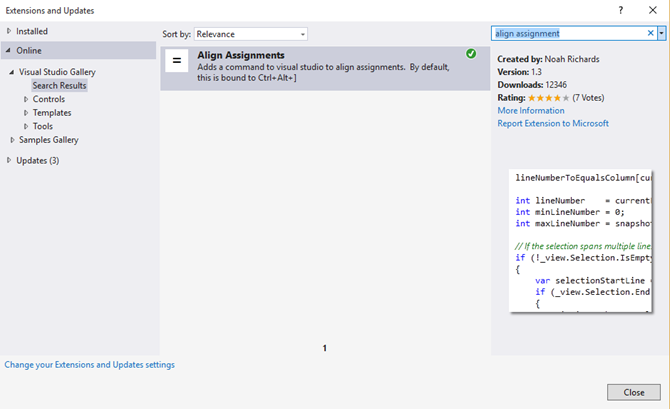The width and height of the screenshot is (670, 409).
Task: Click the star rating icons
Action: tap(545, 97)
